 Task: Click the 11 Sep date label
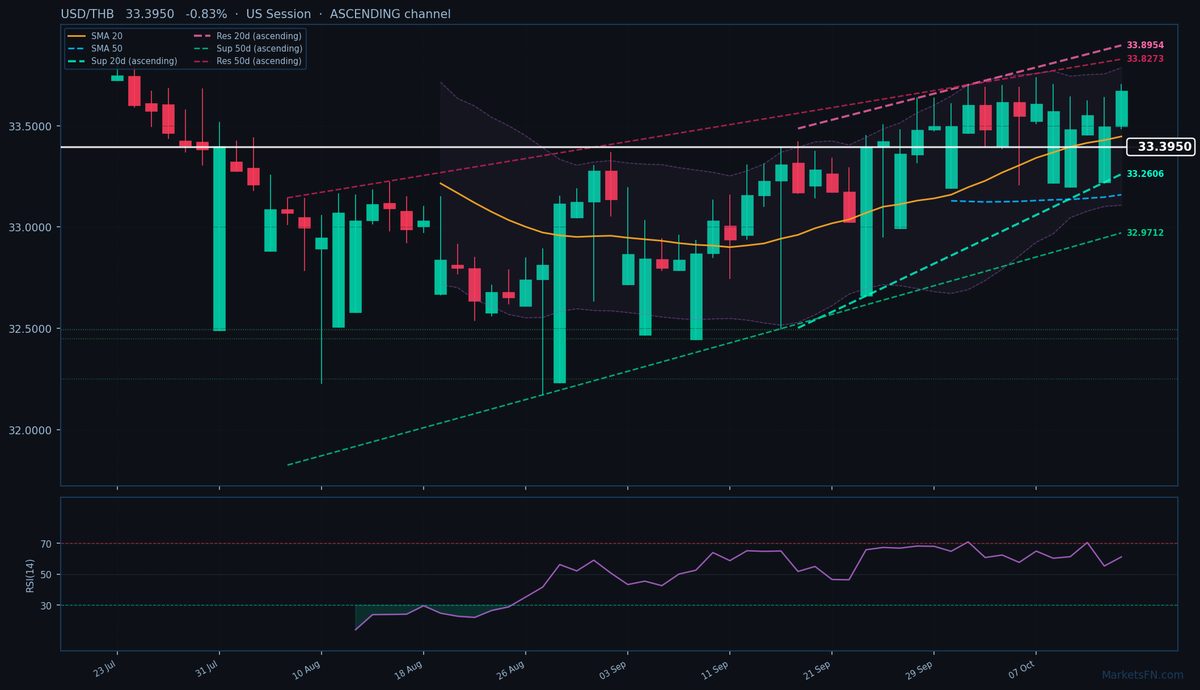click(x=714, y=667)
